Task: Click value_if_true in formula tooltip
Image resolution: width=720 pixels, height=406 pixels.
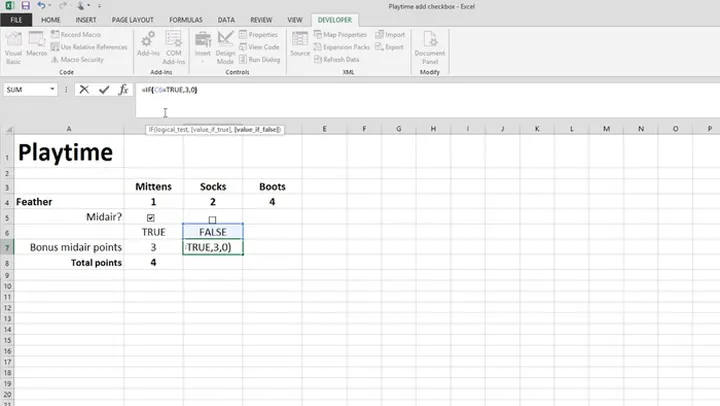Action: pos(211,130)
